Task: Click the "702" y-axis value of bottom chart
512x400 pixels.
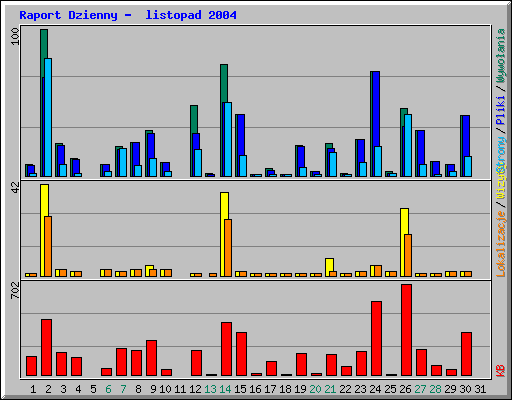Action: point(15,290)
